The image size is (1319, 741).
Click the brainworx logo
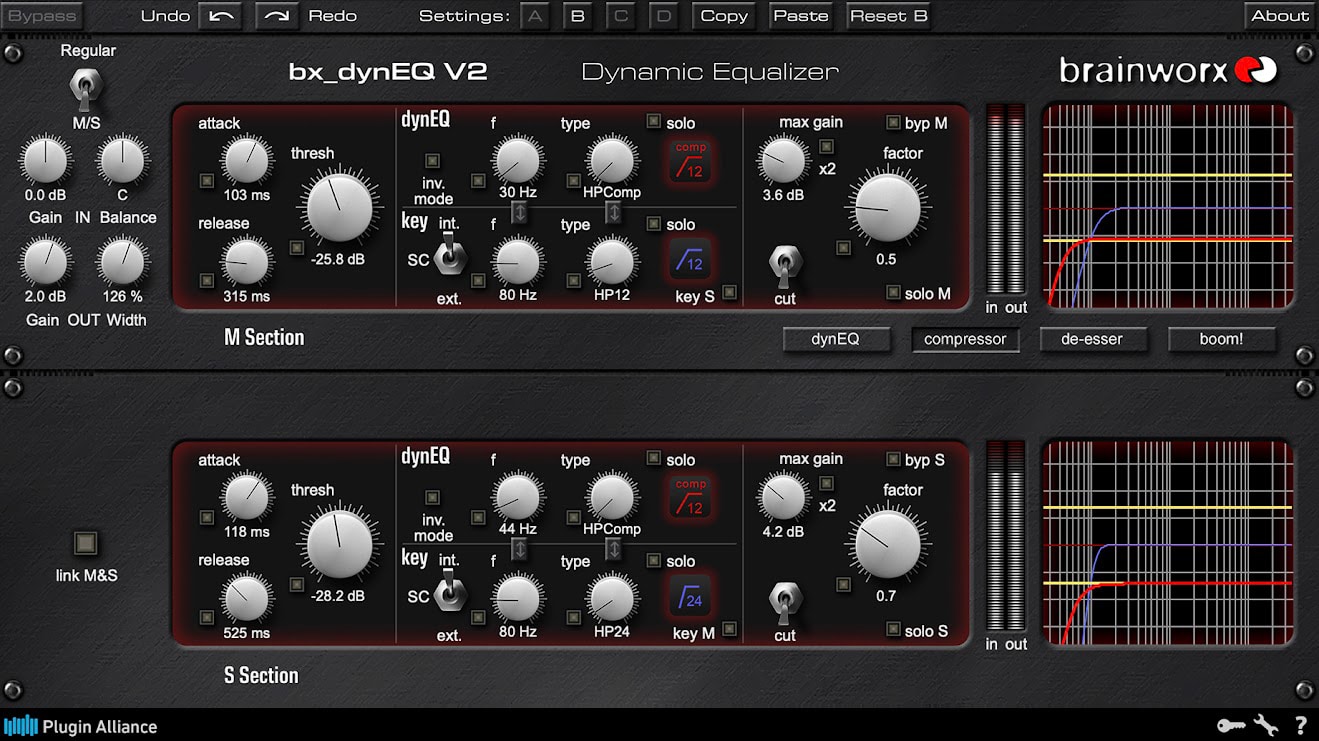tap(1168, 70)
